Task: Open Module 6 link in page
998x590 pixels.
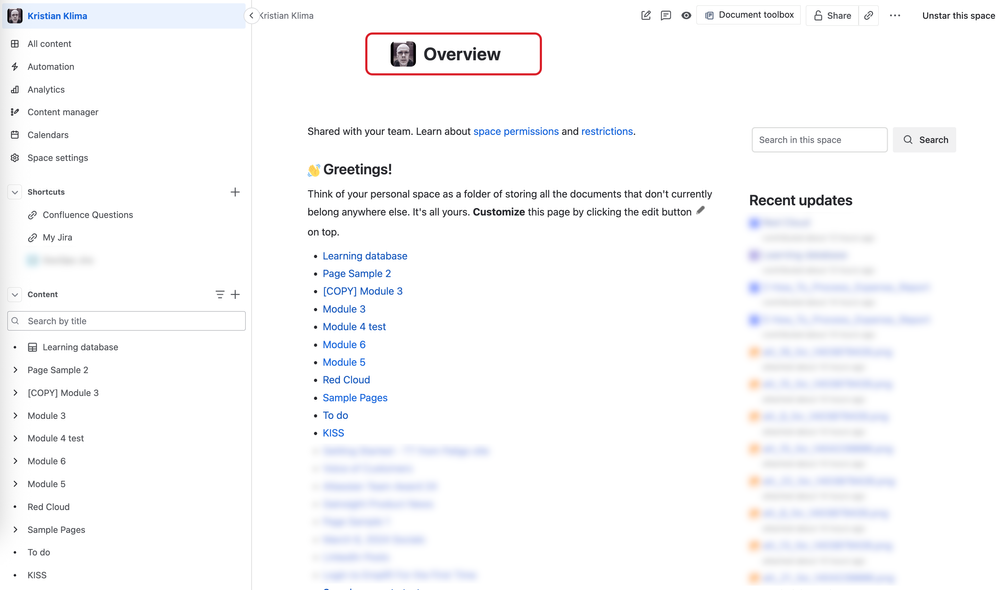Action: tap(344, 344)
